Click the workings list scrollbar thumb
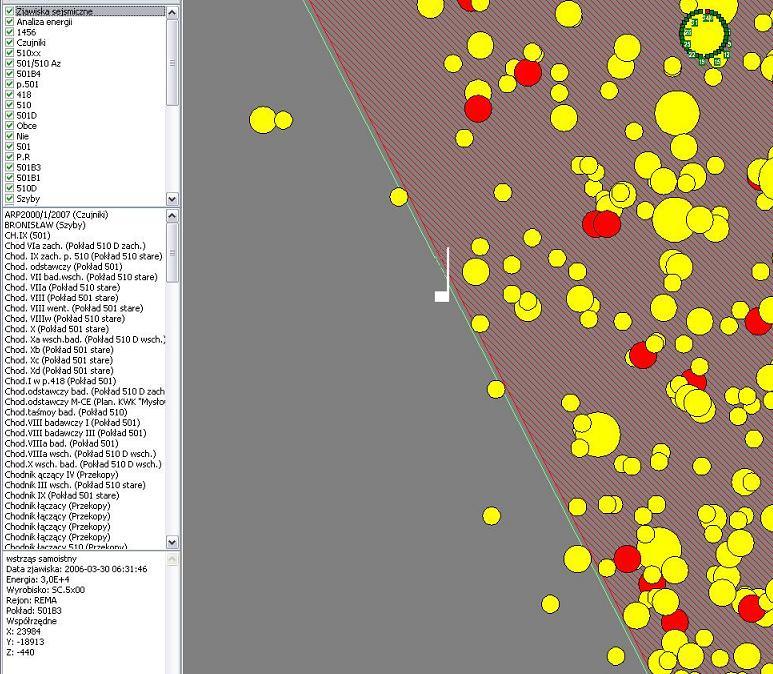The width and height of the screenshot is (773, 674). 172,252
